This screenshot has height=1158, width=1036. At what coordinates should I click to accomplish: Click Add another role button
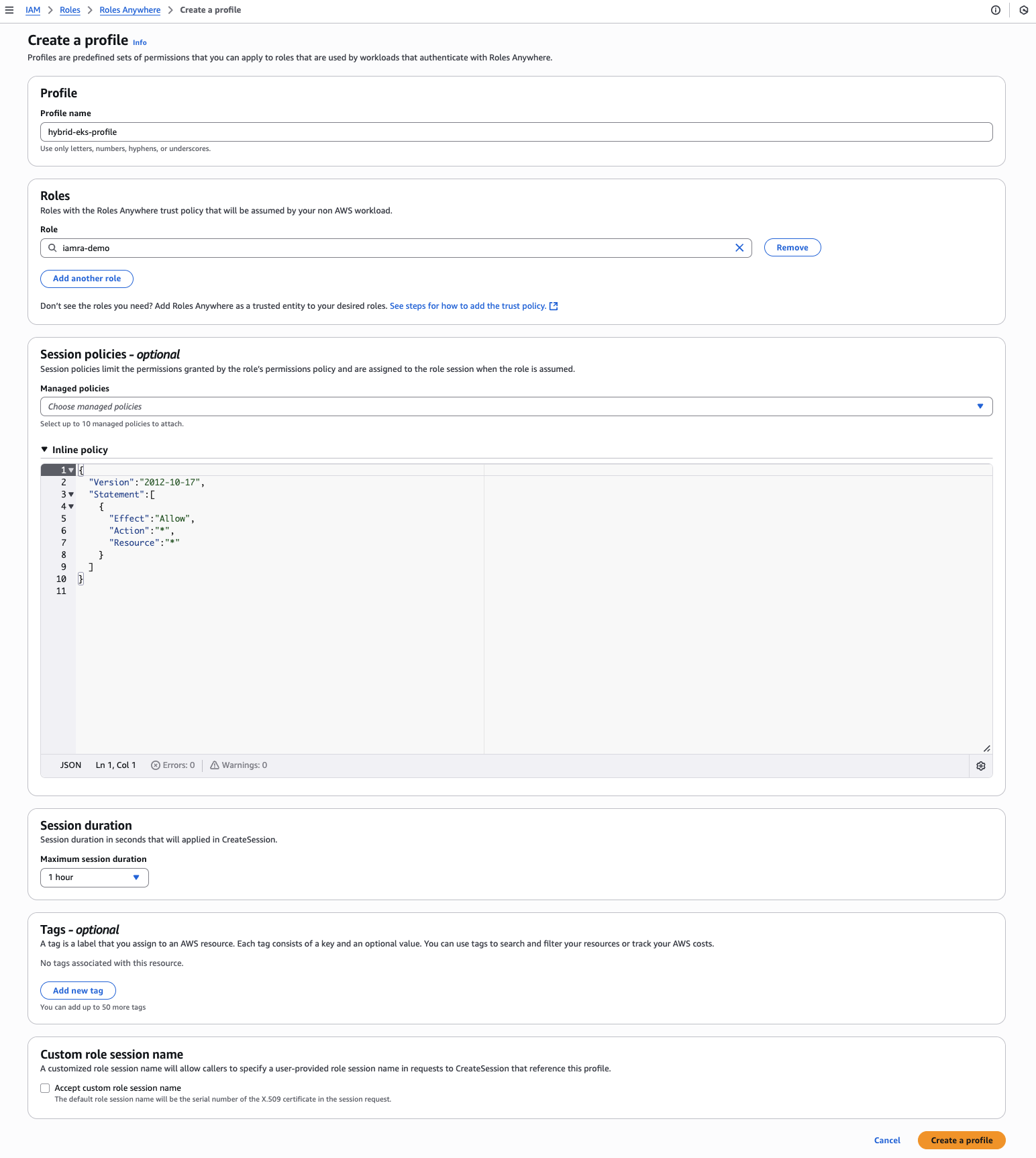point(87,279)
